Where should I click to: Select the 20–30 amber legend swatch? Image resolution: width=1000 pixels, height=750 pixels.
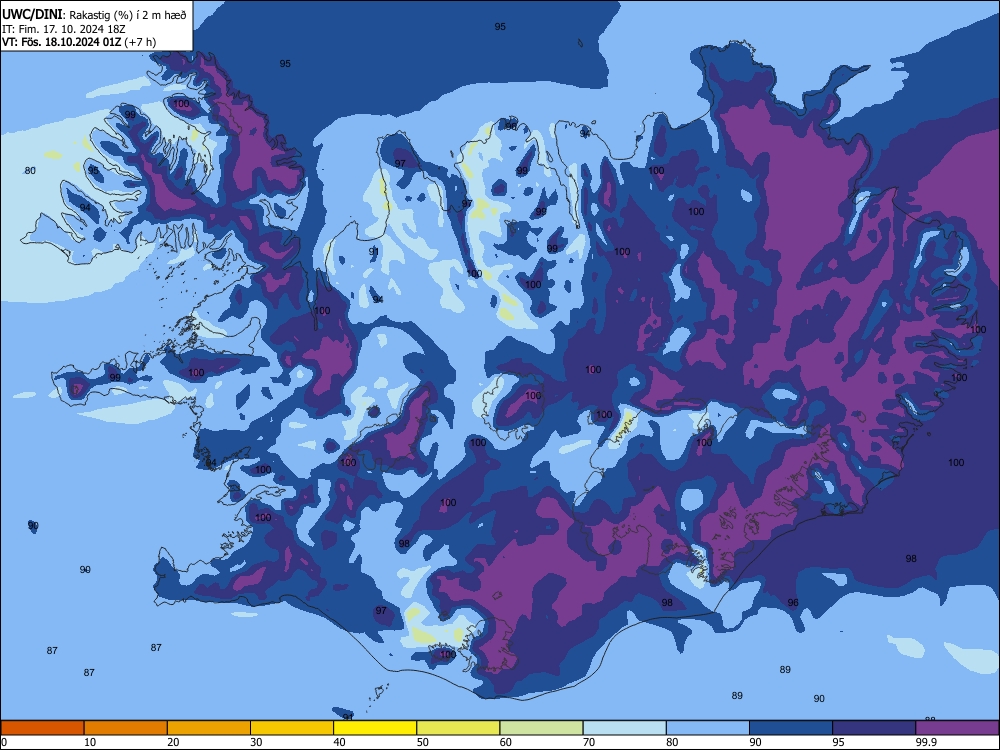point(209,728)
